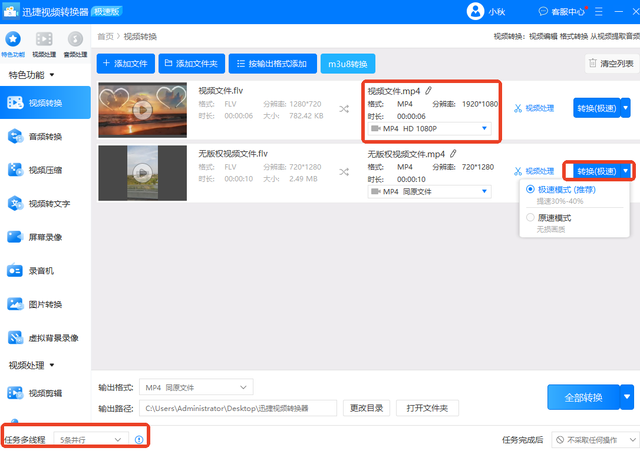Viewport: 640px width, 451px height.
Task: Expand convert mode arrow for 视频文件.flv
Action: [626, 108]
